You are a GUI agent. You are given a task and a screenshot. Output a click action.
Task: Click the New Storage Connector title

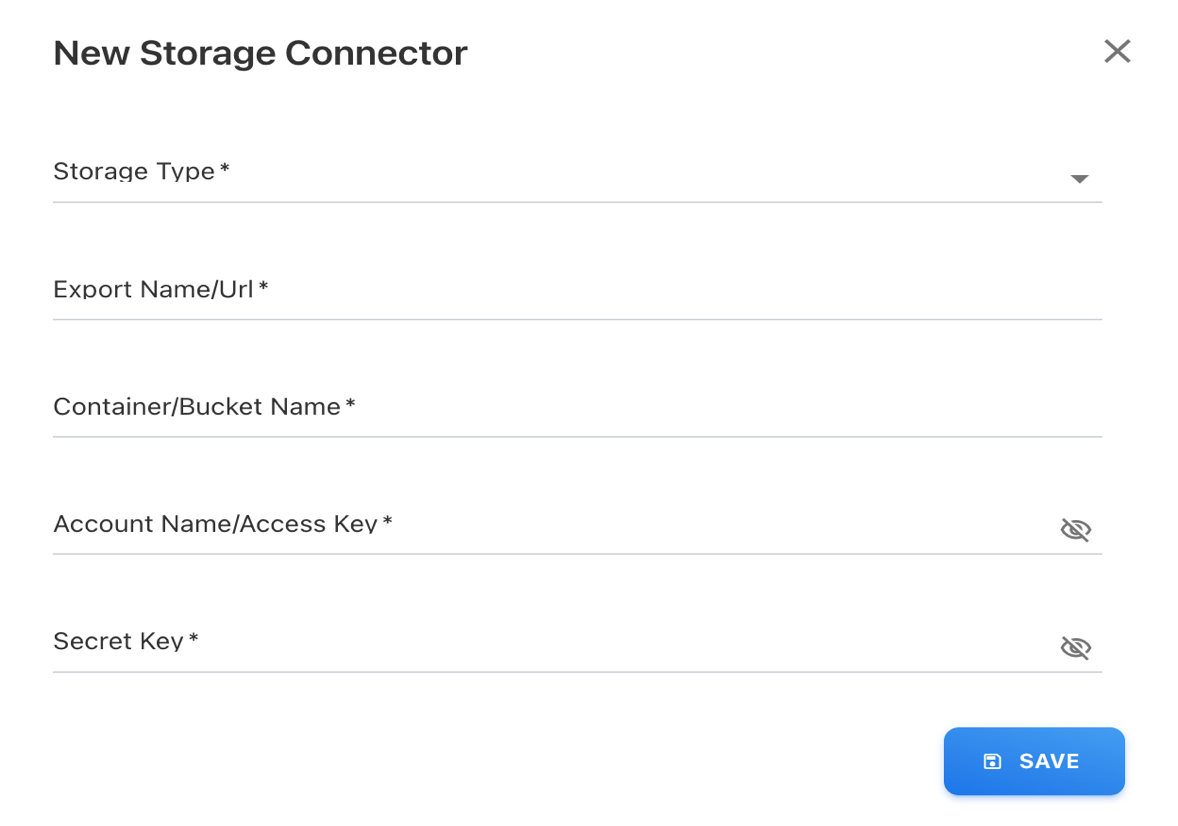260,53
